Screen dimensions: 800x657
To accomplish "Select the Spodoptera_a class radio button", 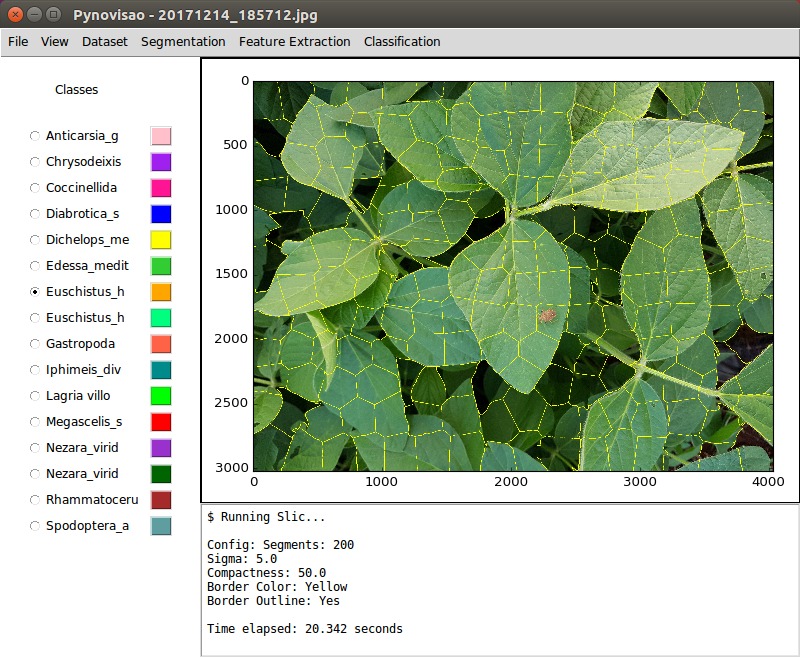I will tap(36, 526).
